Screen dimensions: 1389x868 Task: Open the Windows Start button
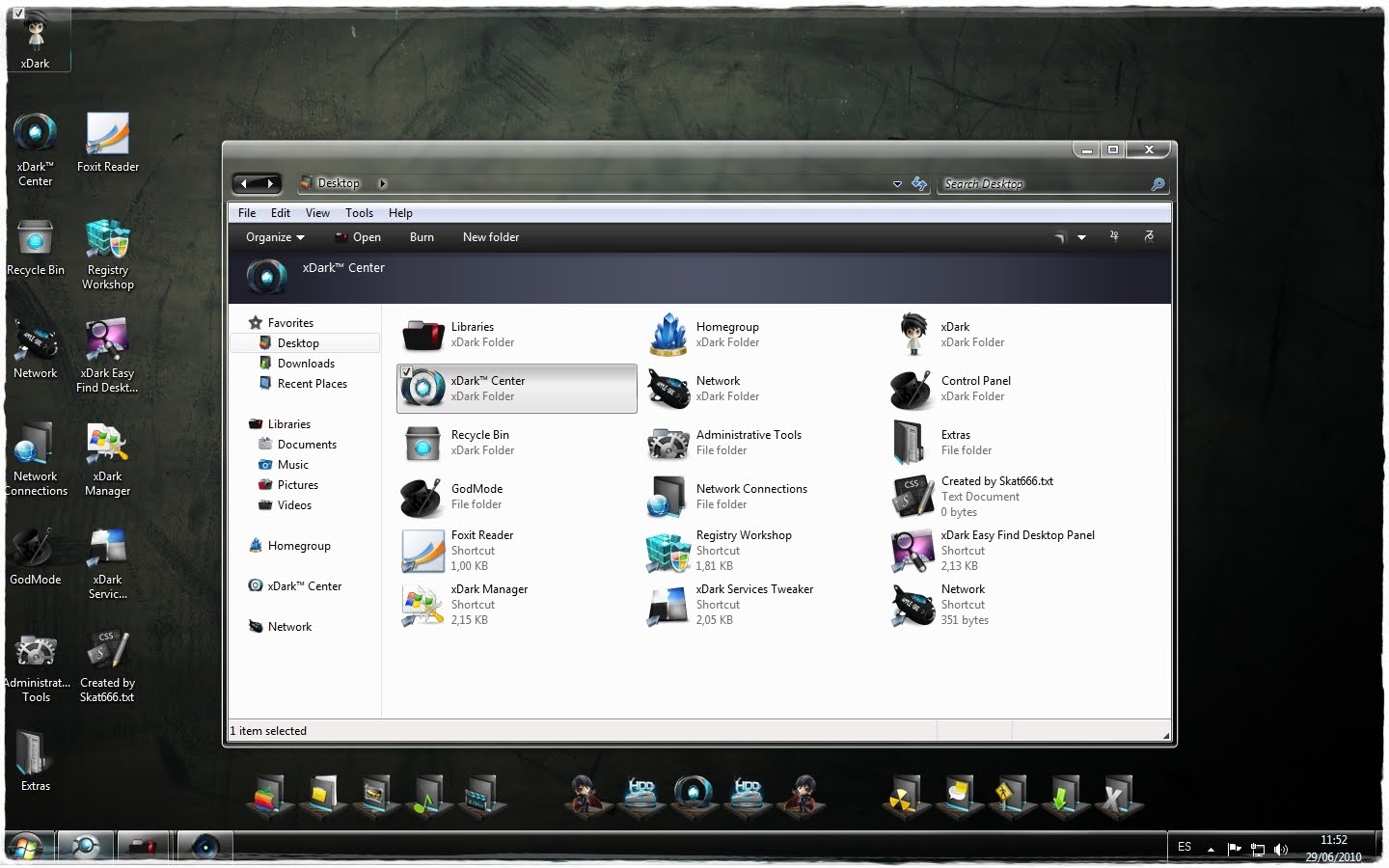[26, 848]
